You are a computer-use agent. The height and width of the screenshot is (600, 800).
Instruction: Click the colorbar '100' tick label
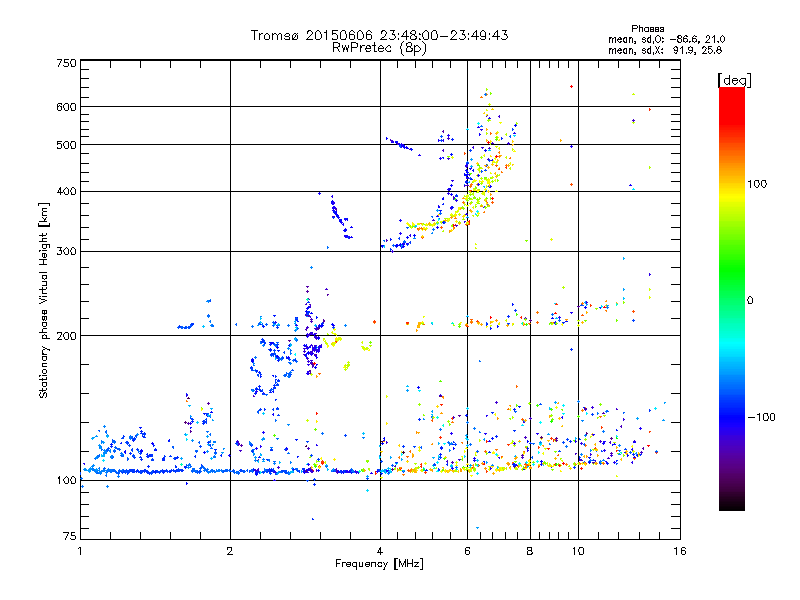point(757,184)
